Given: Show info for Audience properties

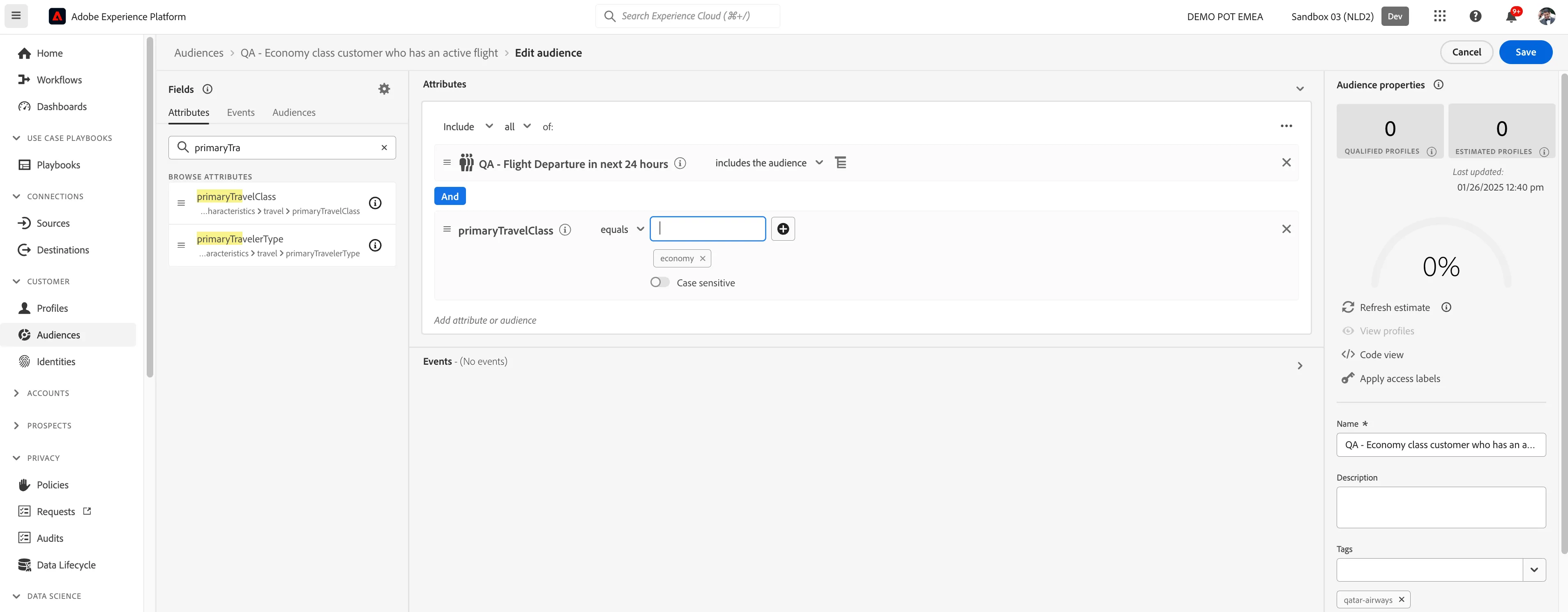Looking at the screenshot, I should pyautogui.click(x=1438, y=85).
